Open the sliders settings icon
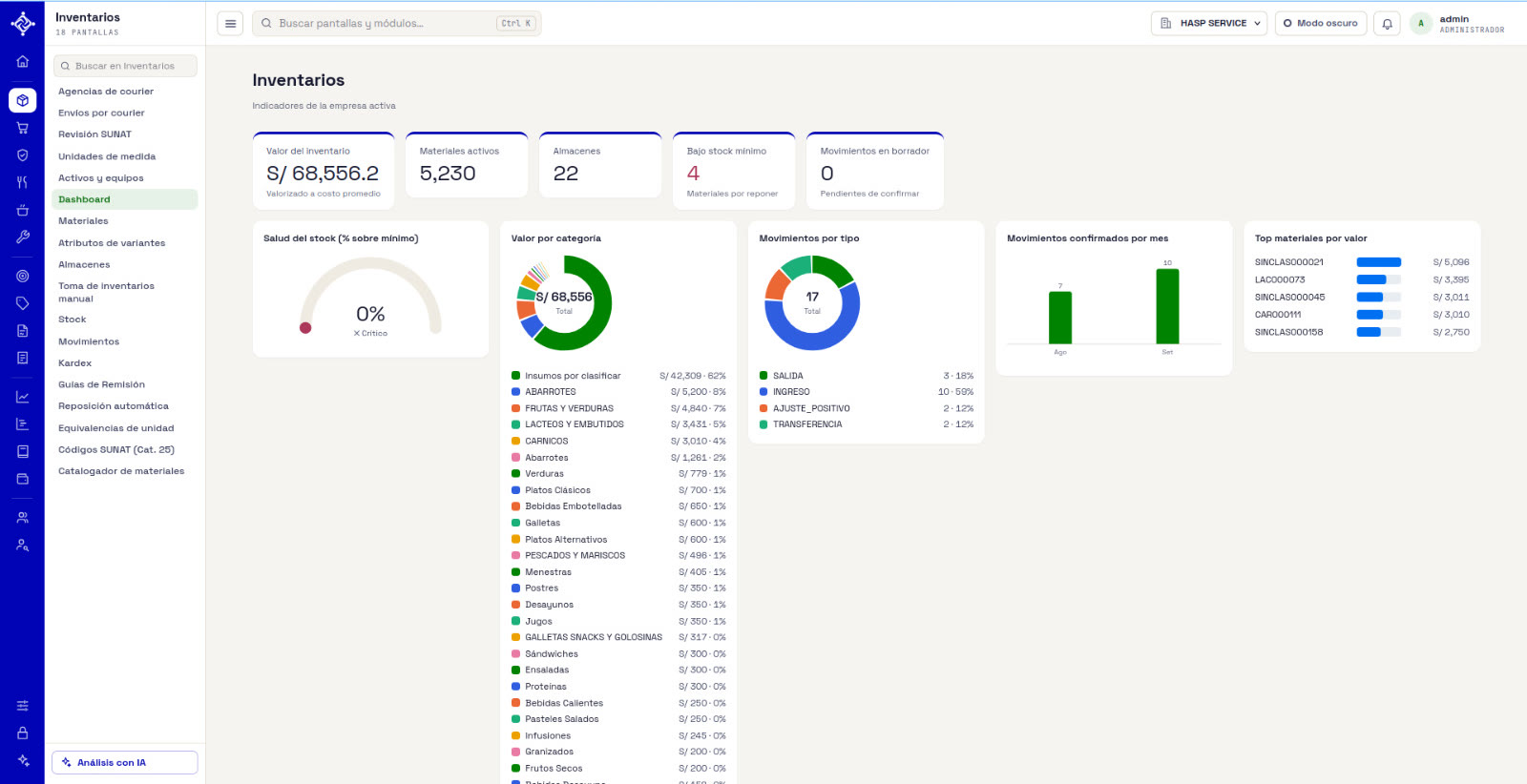1527x784 pixels. point(22,706)
